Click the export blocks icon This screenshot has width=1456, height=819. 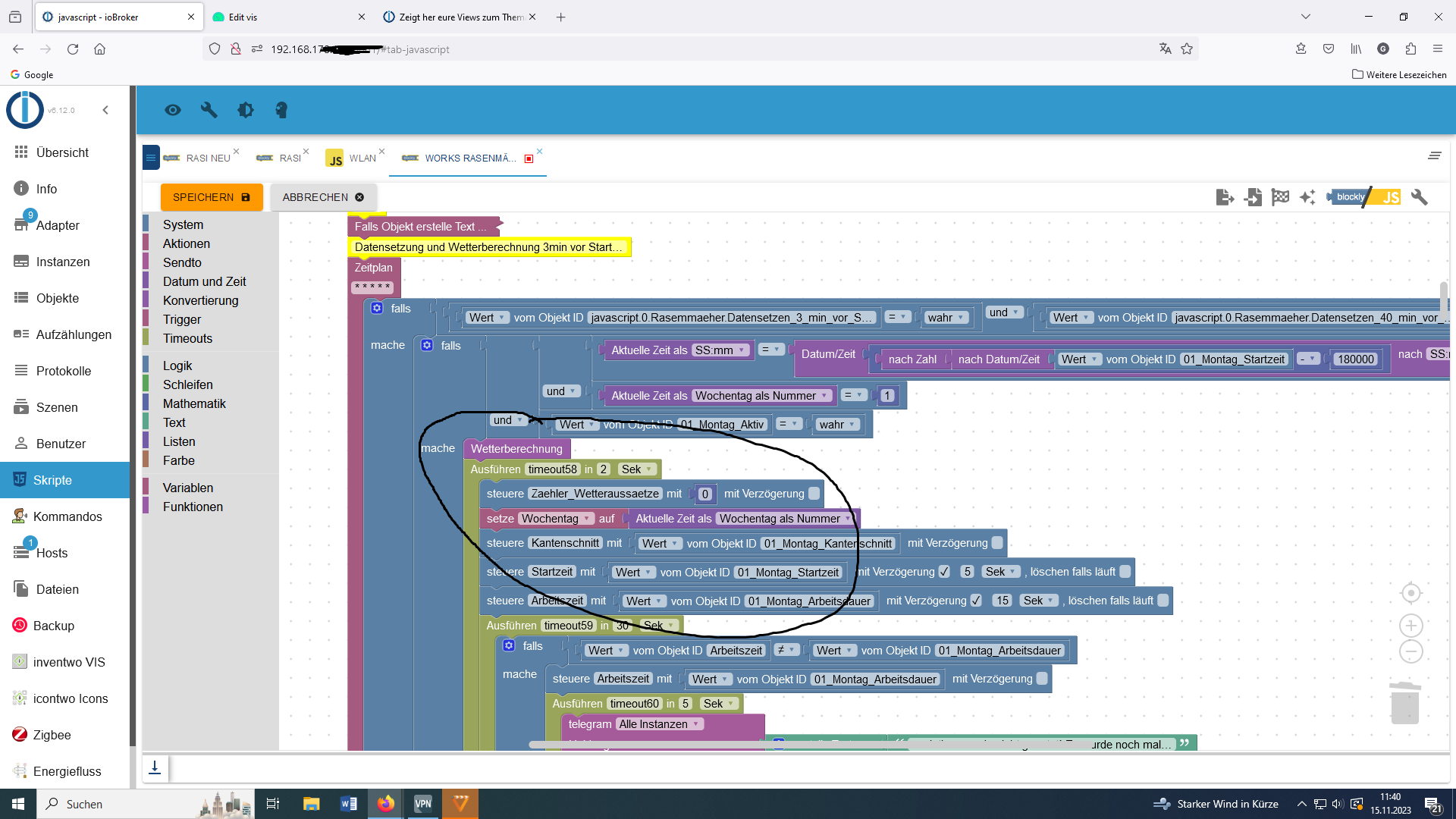pyautogui.click(x=1225, y=197)
